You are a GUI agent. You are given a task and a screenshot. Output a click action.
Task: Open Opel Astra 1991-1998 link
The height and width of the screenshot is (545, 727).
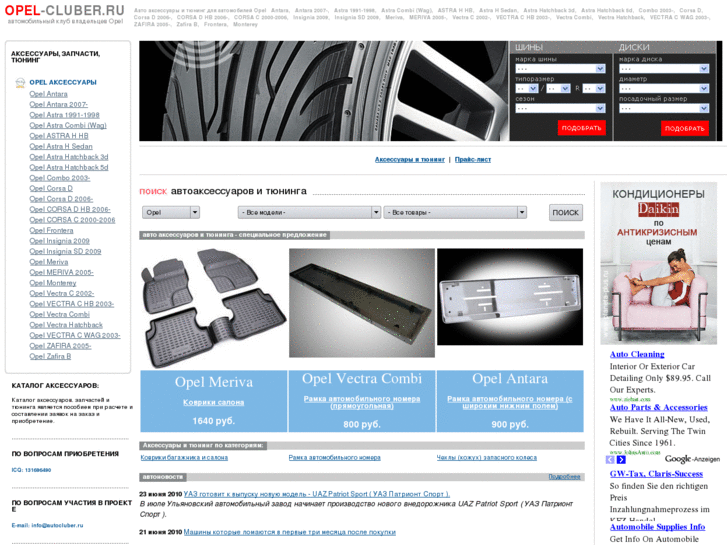[64, 115]
